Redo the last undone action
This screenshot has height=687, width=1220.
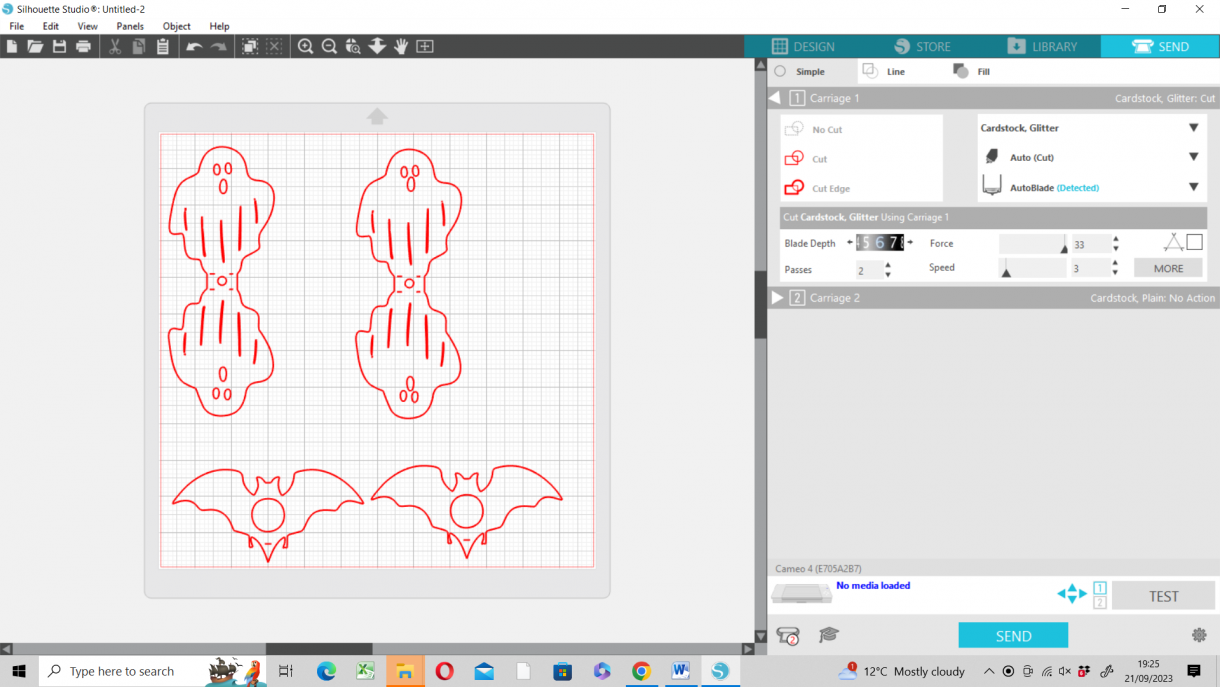(218, 47)
